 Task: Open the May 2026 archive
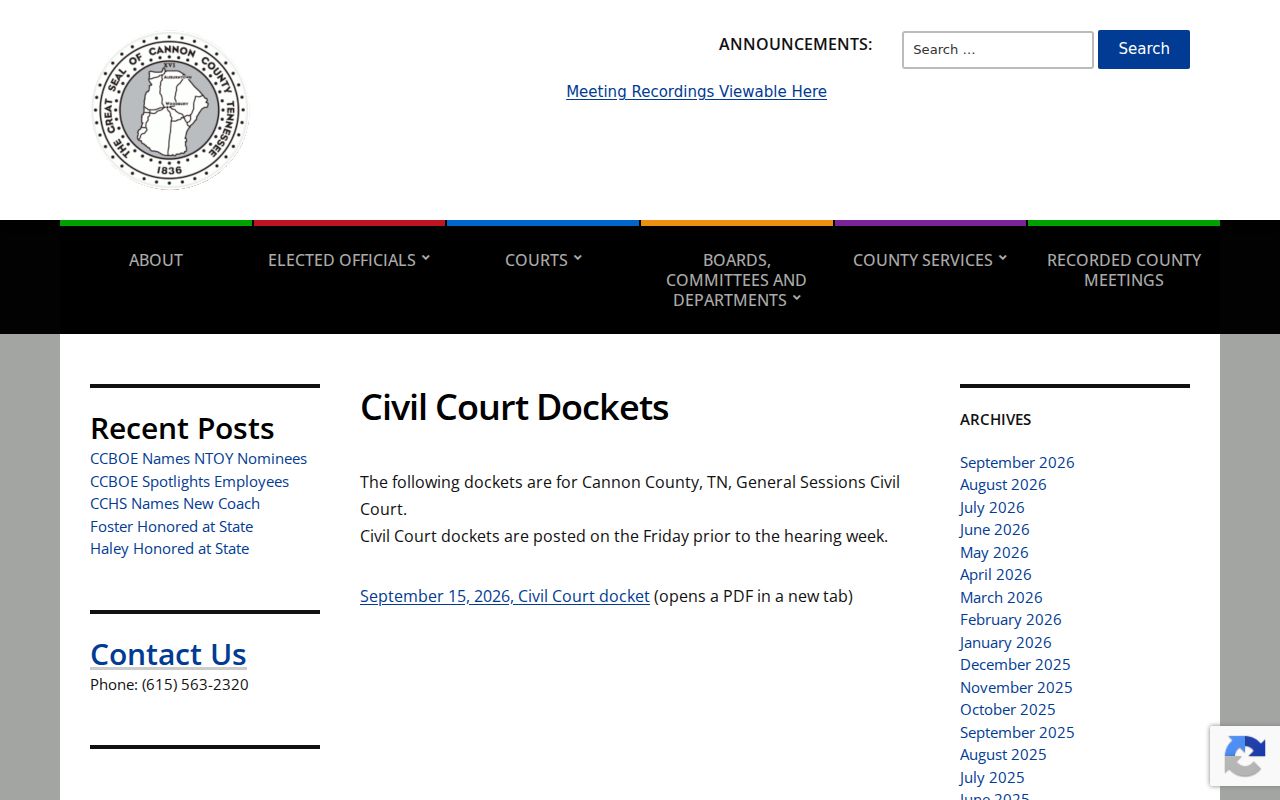tap(994, 552)
